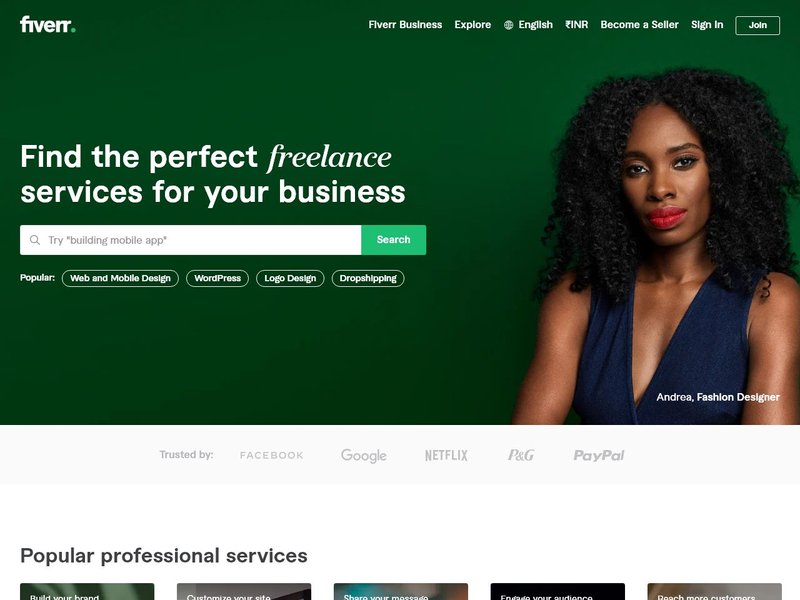This screenshot has height=600, width=800.
Task: Select the Logo Design popular tag
Action: (x=290, y=279)
